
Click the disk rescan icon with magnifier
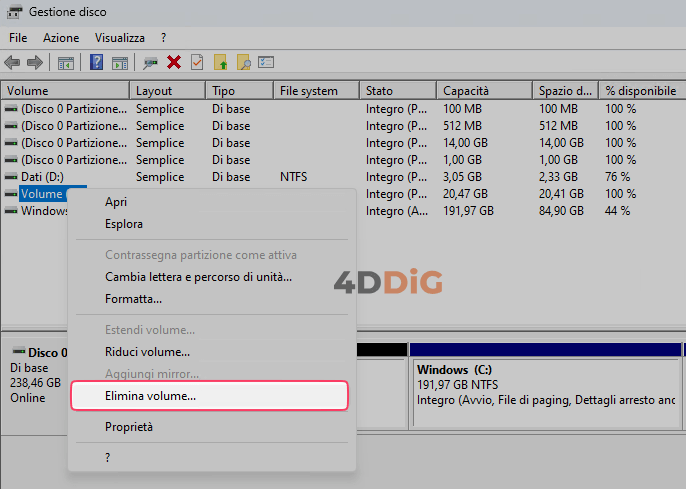click(x=150, y=63)
